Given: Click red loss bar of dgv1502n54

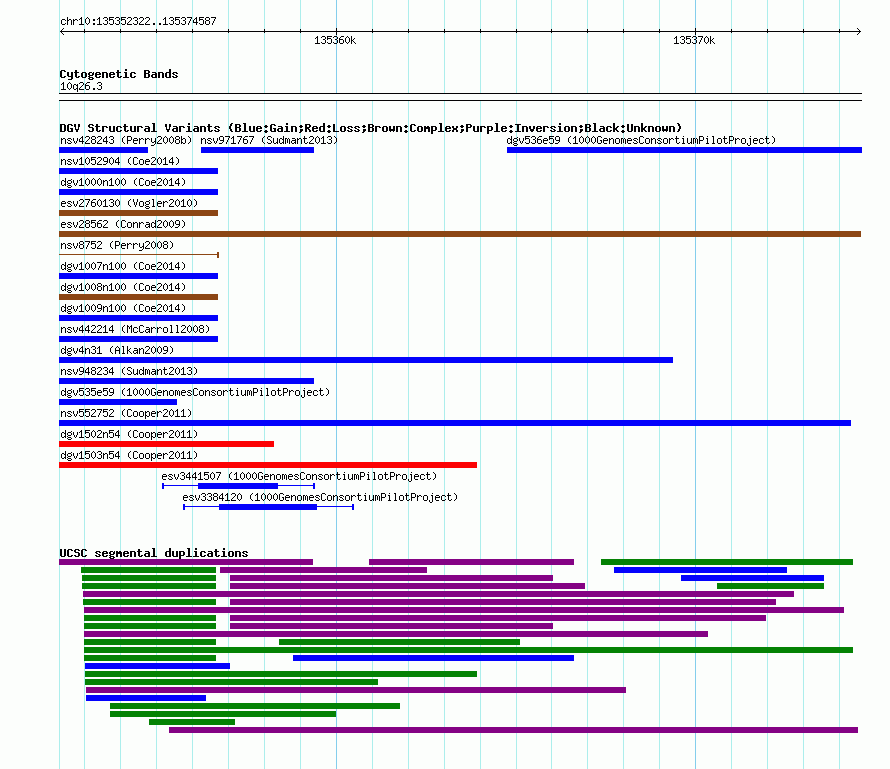Looking at the screenshot, I should tap(166, 444).
